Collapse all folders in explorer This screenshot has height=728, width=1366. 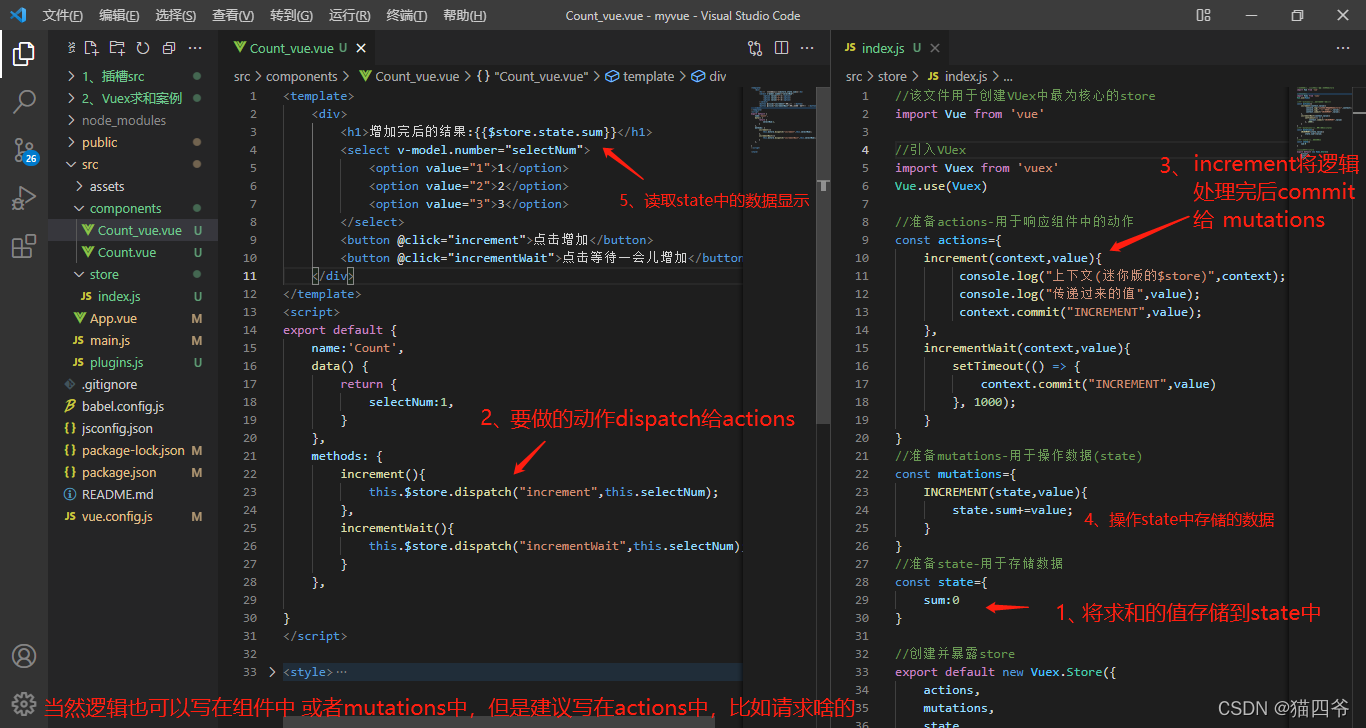[168, 48]
